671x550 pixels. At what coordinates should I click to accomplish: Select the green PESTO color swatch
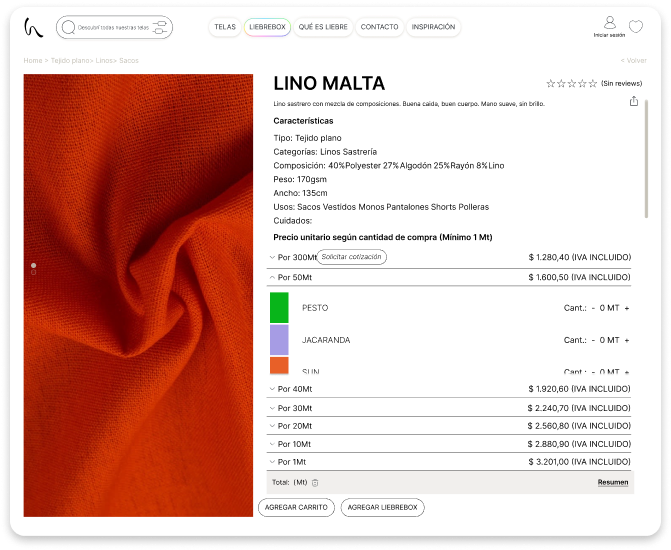click(x=279, y=307)
